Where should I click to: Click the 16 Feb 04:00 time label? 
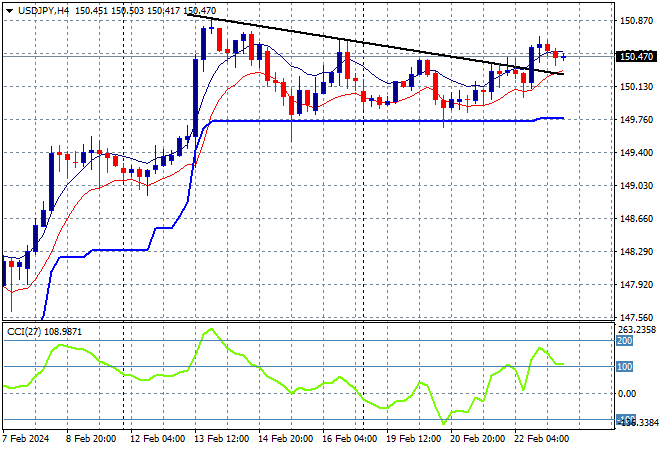(349, 439)
